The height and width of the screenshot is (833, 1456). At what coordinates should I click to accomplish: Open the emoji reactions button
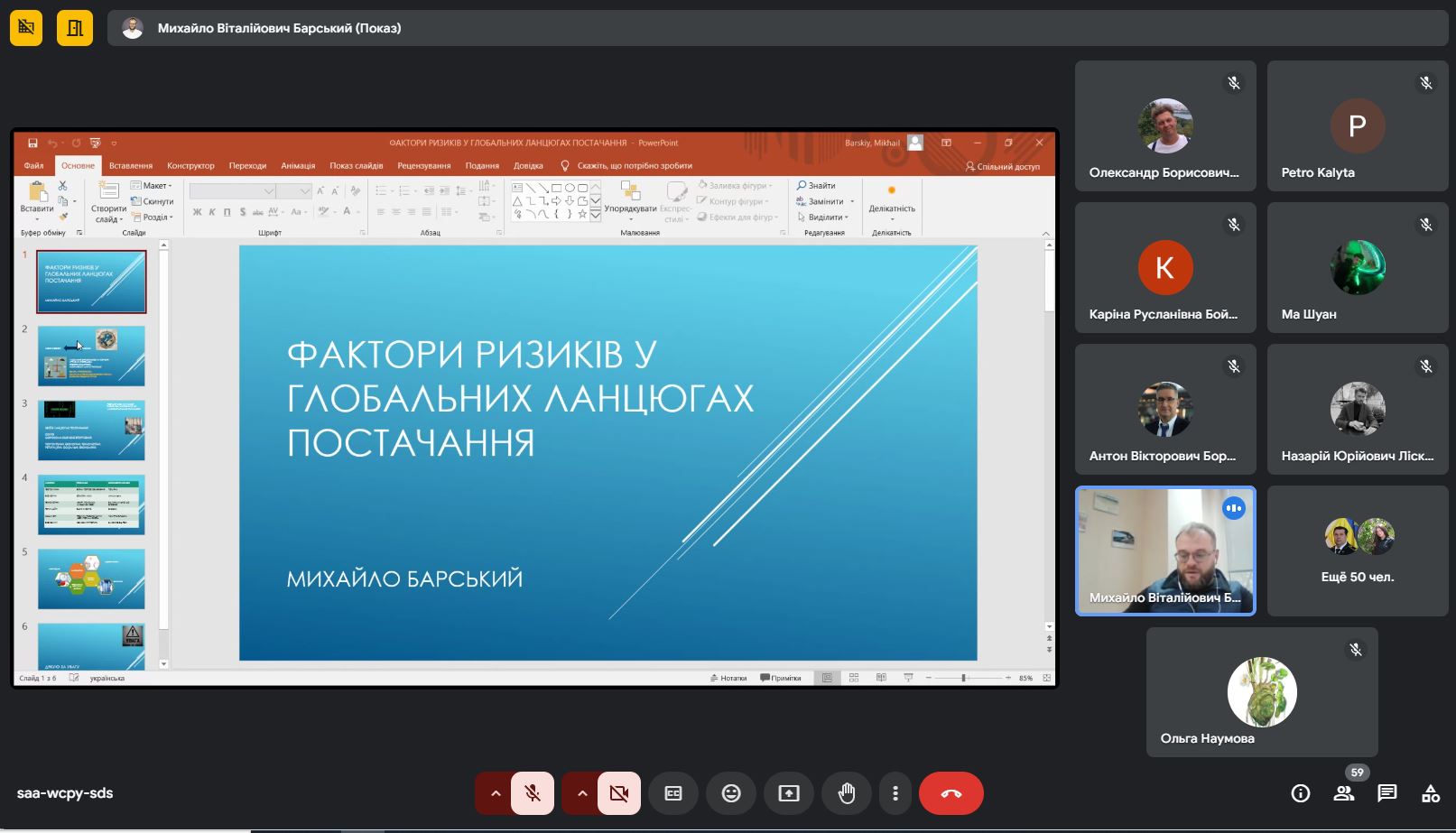pyautogui.click(x=731, y=793)
